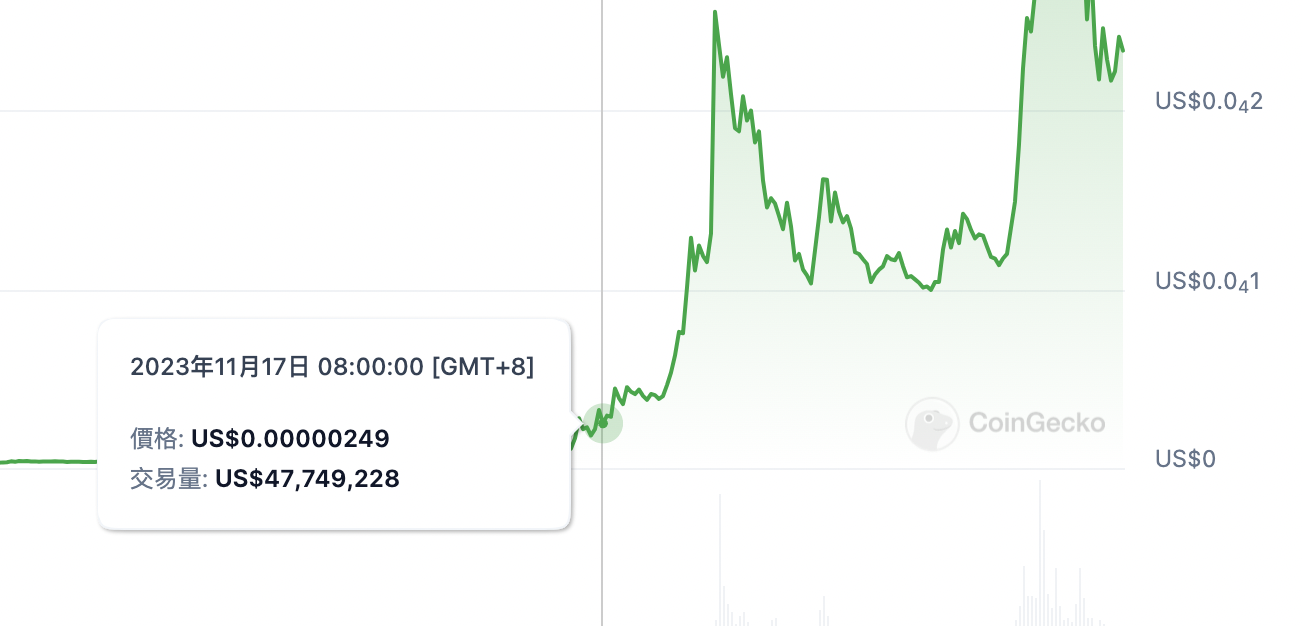Click the US$0.0₄1 y-axis label
Screen dimensions: 1302x626
coord(1209,281)
